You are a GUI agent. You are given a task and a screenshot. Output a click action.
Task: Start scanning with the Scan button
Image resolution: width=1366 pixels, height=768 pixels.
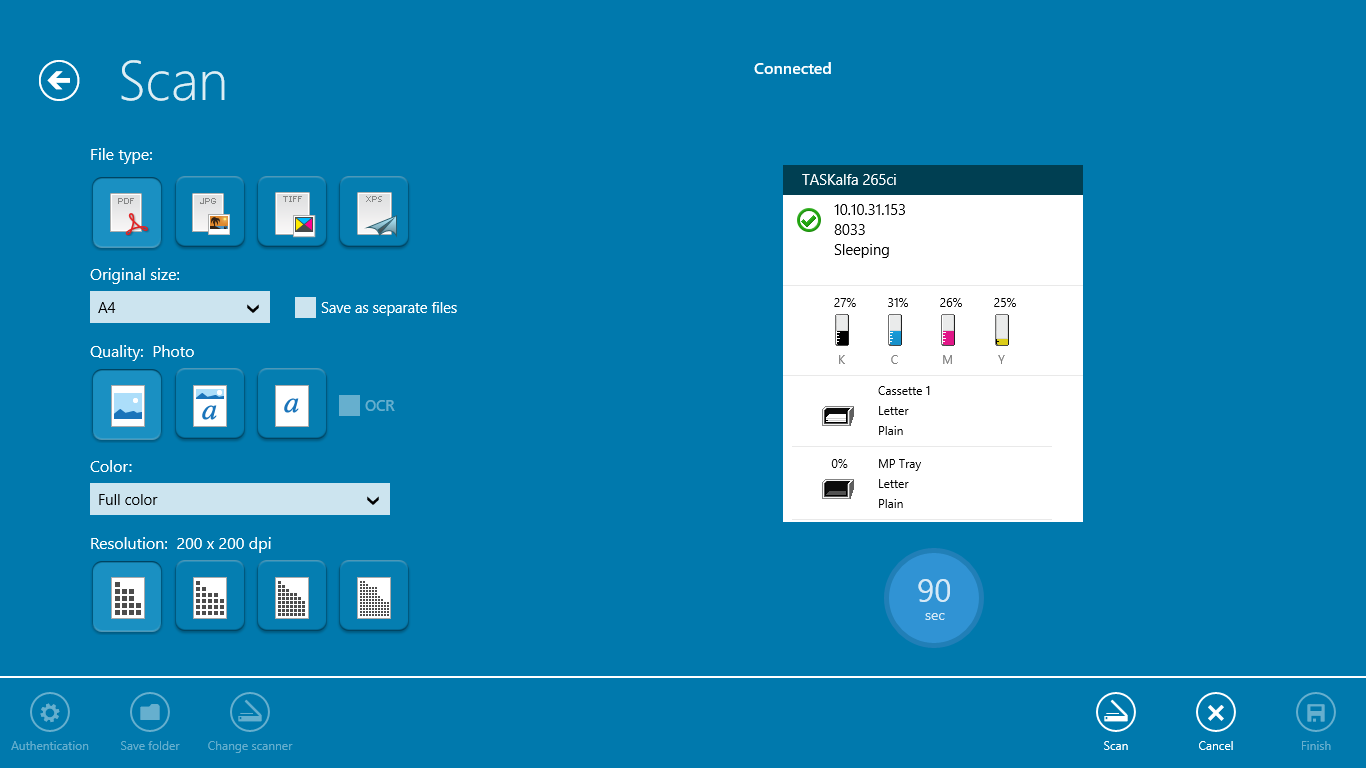[1115, 713]
